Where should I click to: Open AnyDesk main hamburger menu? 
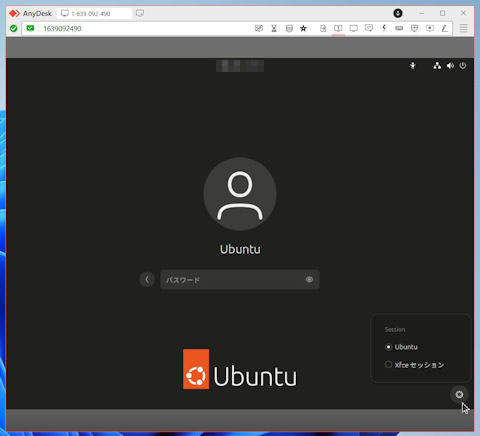coord(464,28)
